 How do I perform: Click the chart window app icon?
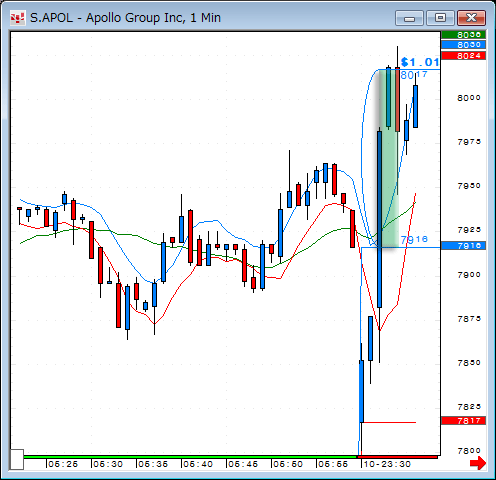coord(17,18)
